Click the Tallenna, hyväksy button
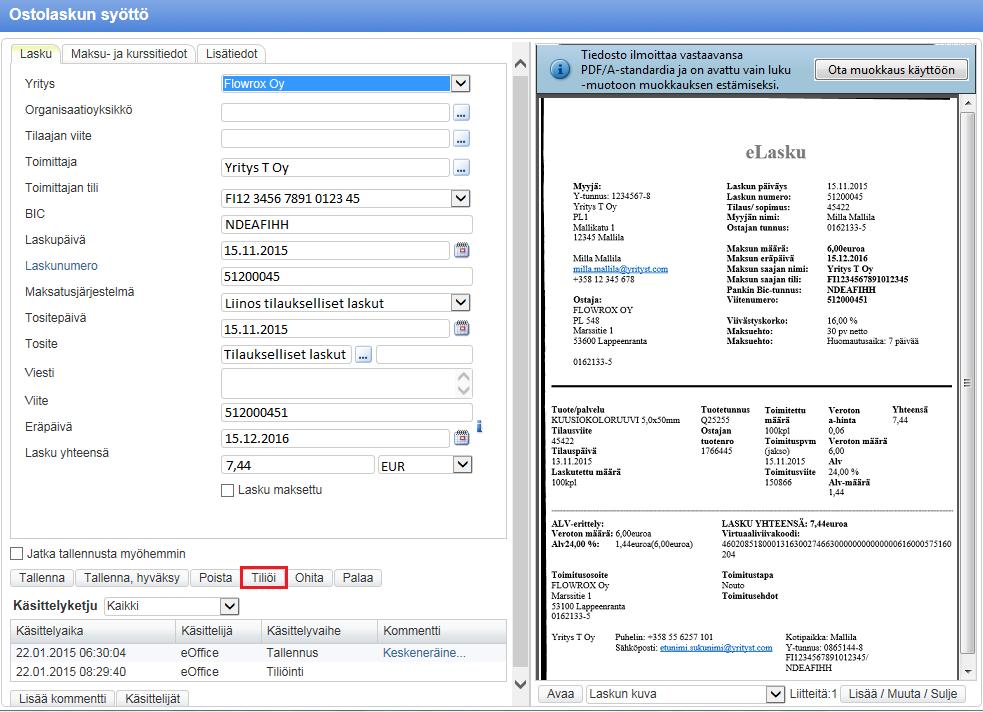 pos(132,578)
